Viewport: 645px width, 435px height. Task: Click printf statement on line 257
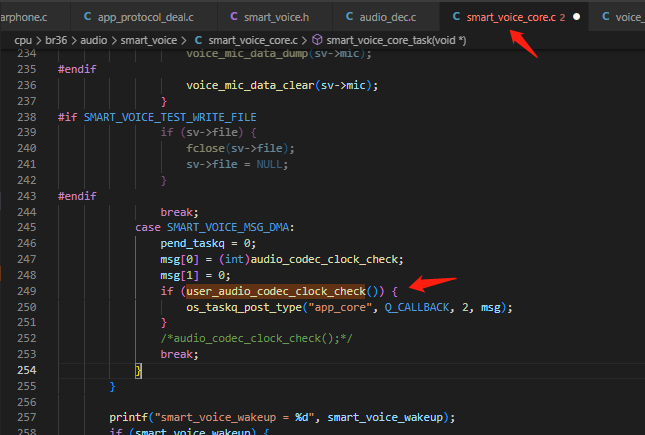pyautogui.click(x=282, y=417)
